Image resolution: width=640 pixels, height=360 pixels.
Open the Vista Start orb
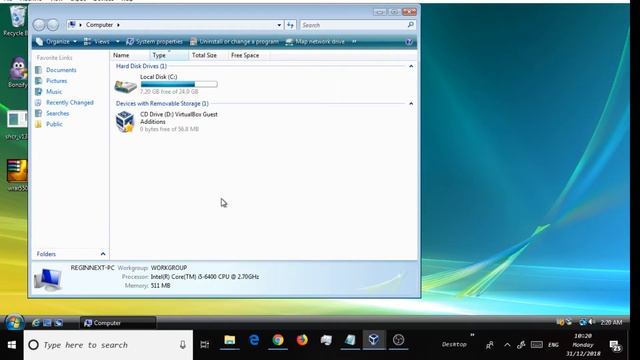click(14, 322)
